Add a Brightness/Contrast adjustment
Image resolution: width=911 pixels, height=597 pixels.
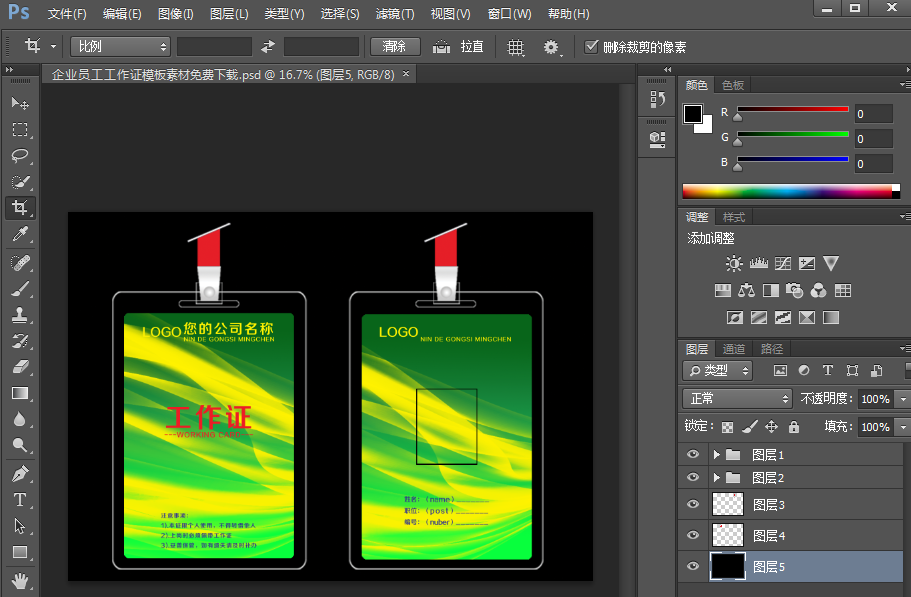point(734,264)
